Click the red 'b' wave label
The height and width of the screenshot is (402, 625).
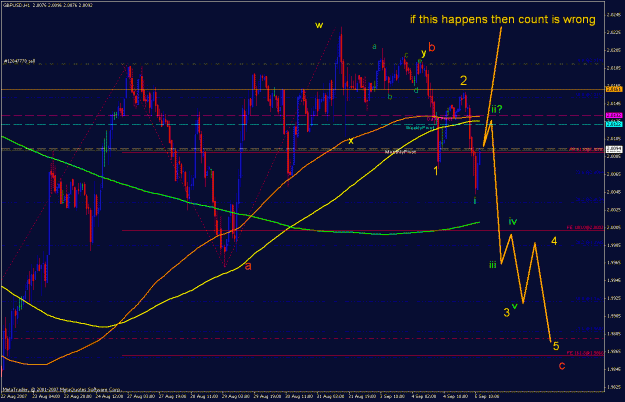[x=432, y=47]
